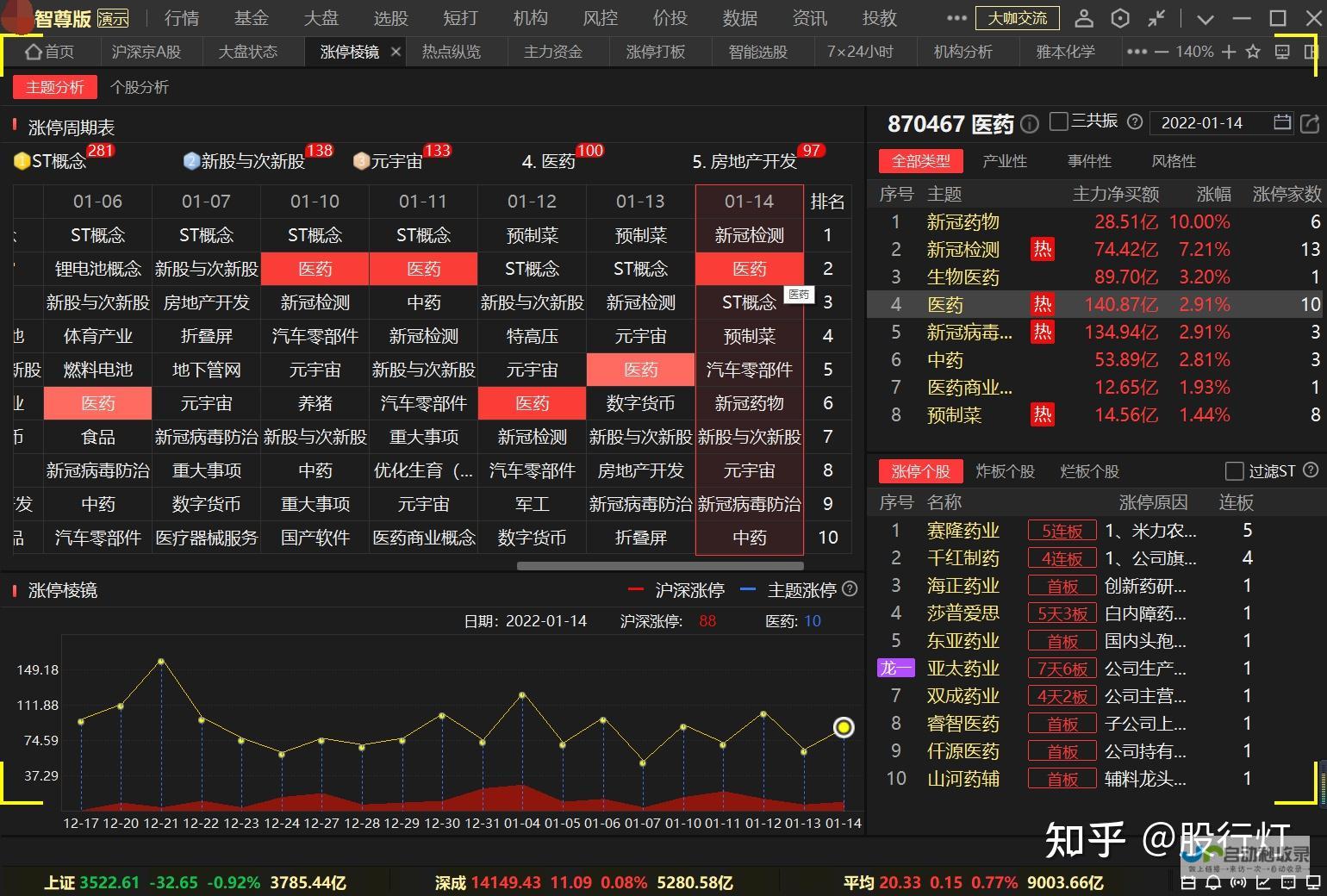The width and height of the screenshot is (1327, 896).
Task: Select the 产业性 filter tab
Action: pos(1005,161)
